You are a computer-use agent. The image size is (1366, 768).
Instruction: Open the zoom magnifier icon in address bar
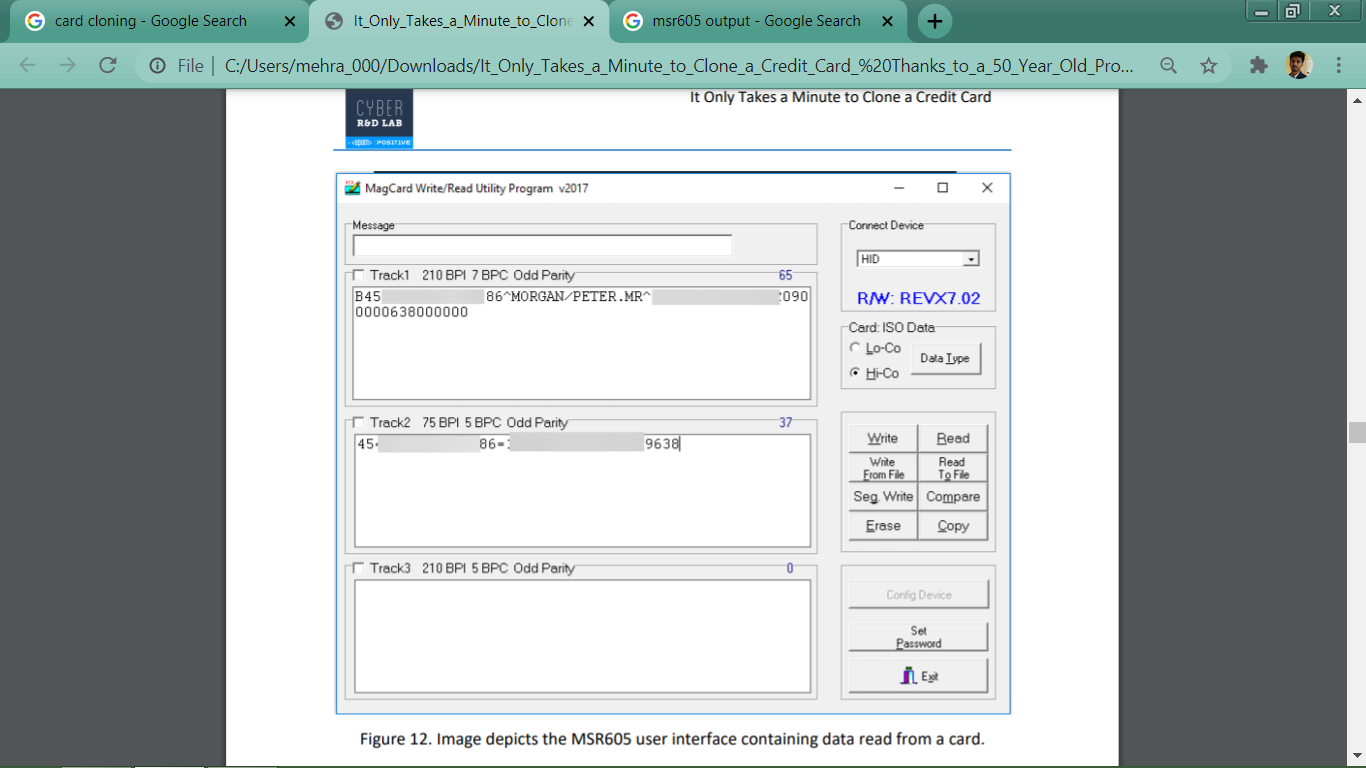tap(1168, 65)
